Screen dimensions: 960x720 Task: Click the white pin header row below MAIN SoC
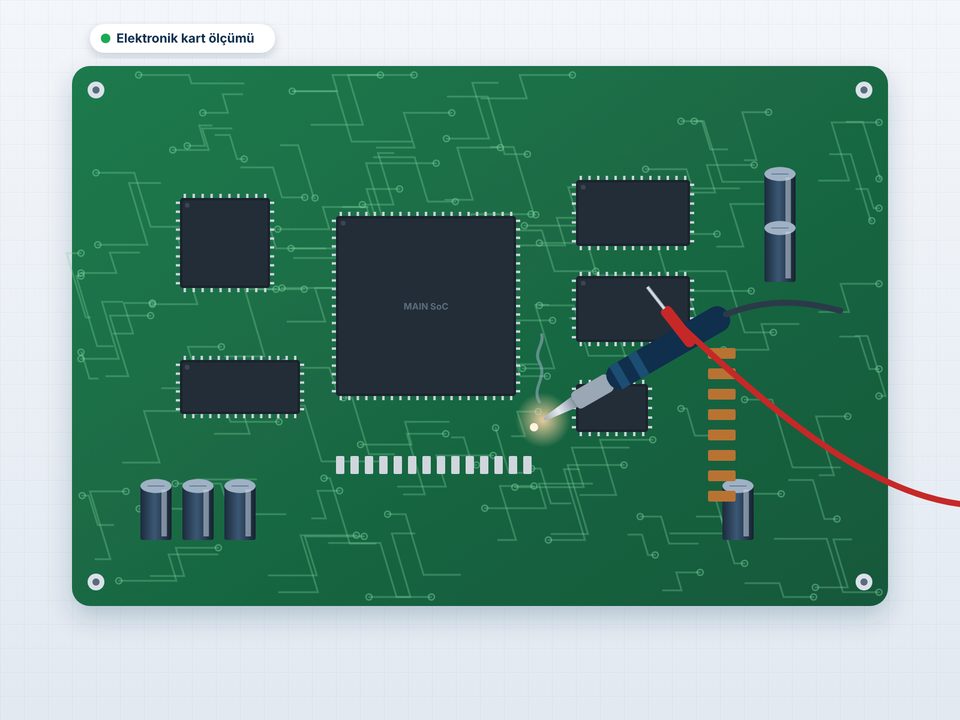(433, 465)
